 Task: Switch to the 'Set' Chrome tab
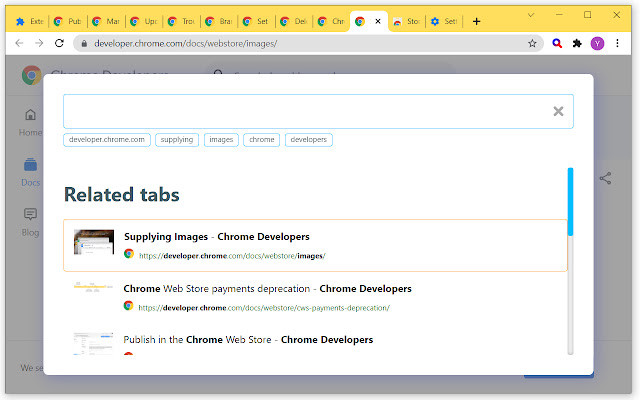pos(256,21)
